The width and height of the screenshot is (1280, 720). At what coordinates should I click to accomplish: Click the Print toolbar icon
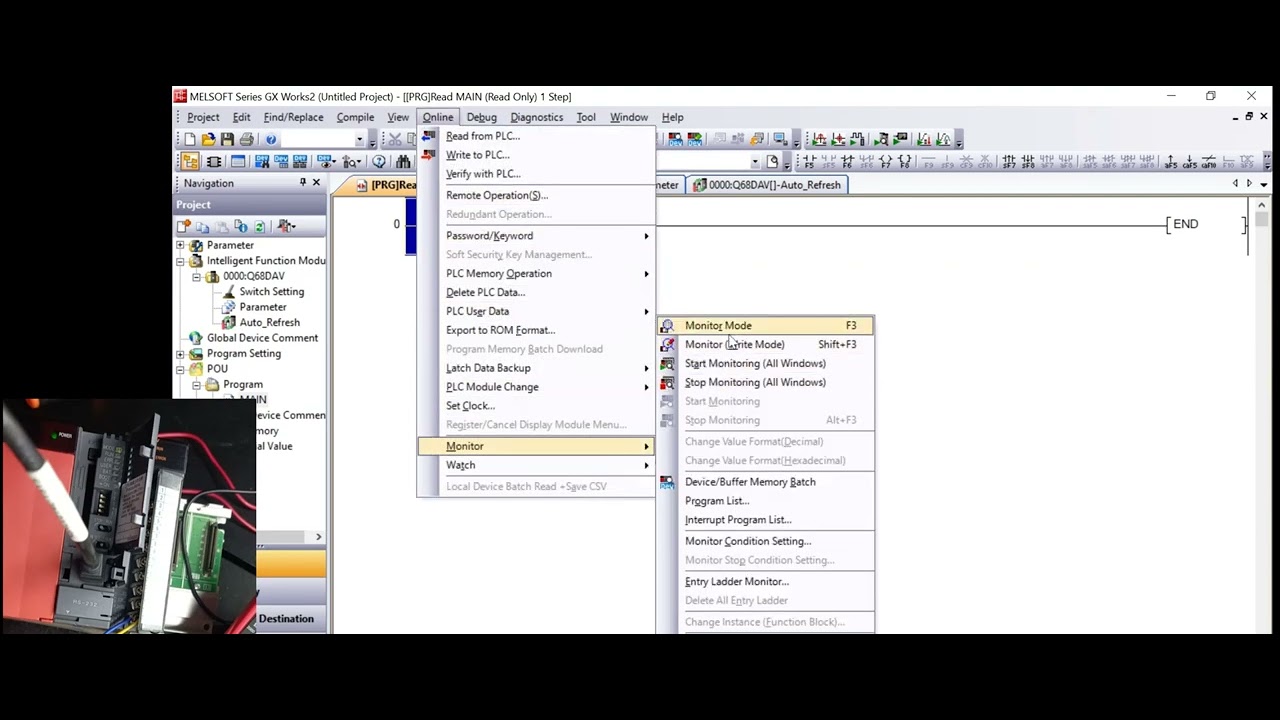(246, 139)
